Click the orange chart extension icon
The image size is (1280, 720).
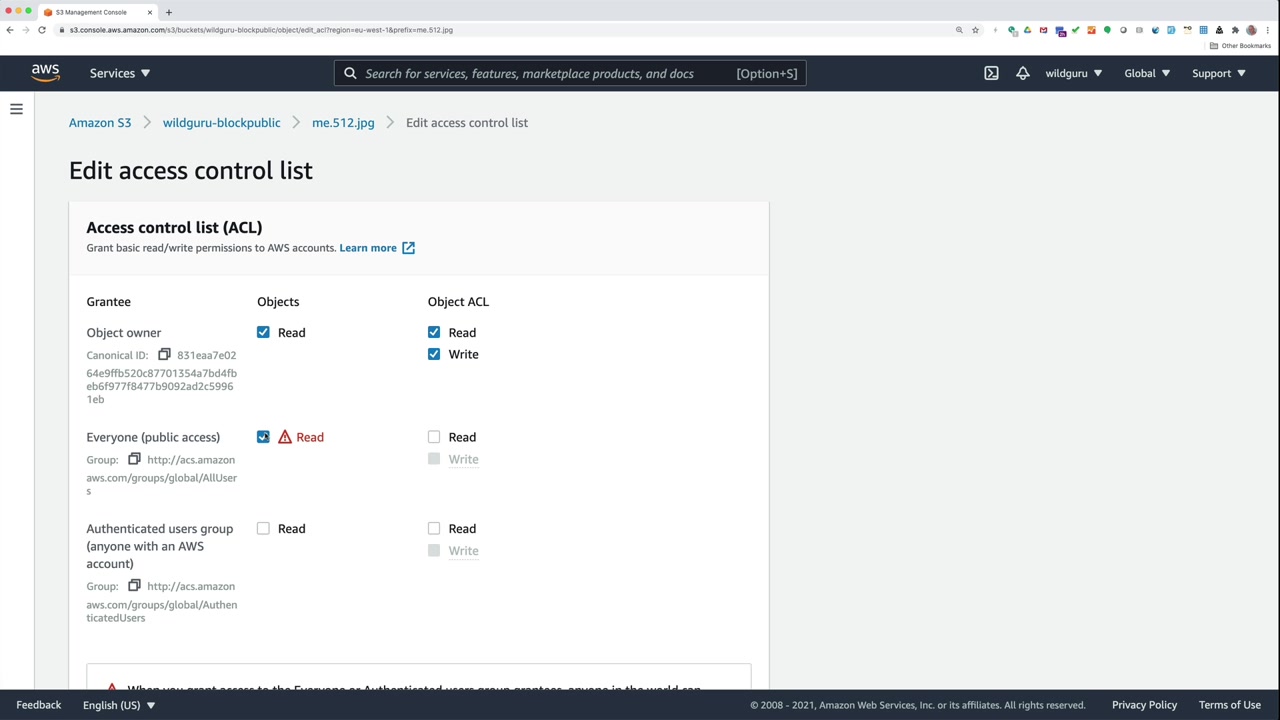[1091, 30]
